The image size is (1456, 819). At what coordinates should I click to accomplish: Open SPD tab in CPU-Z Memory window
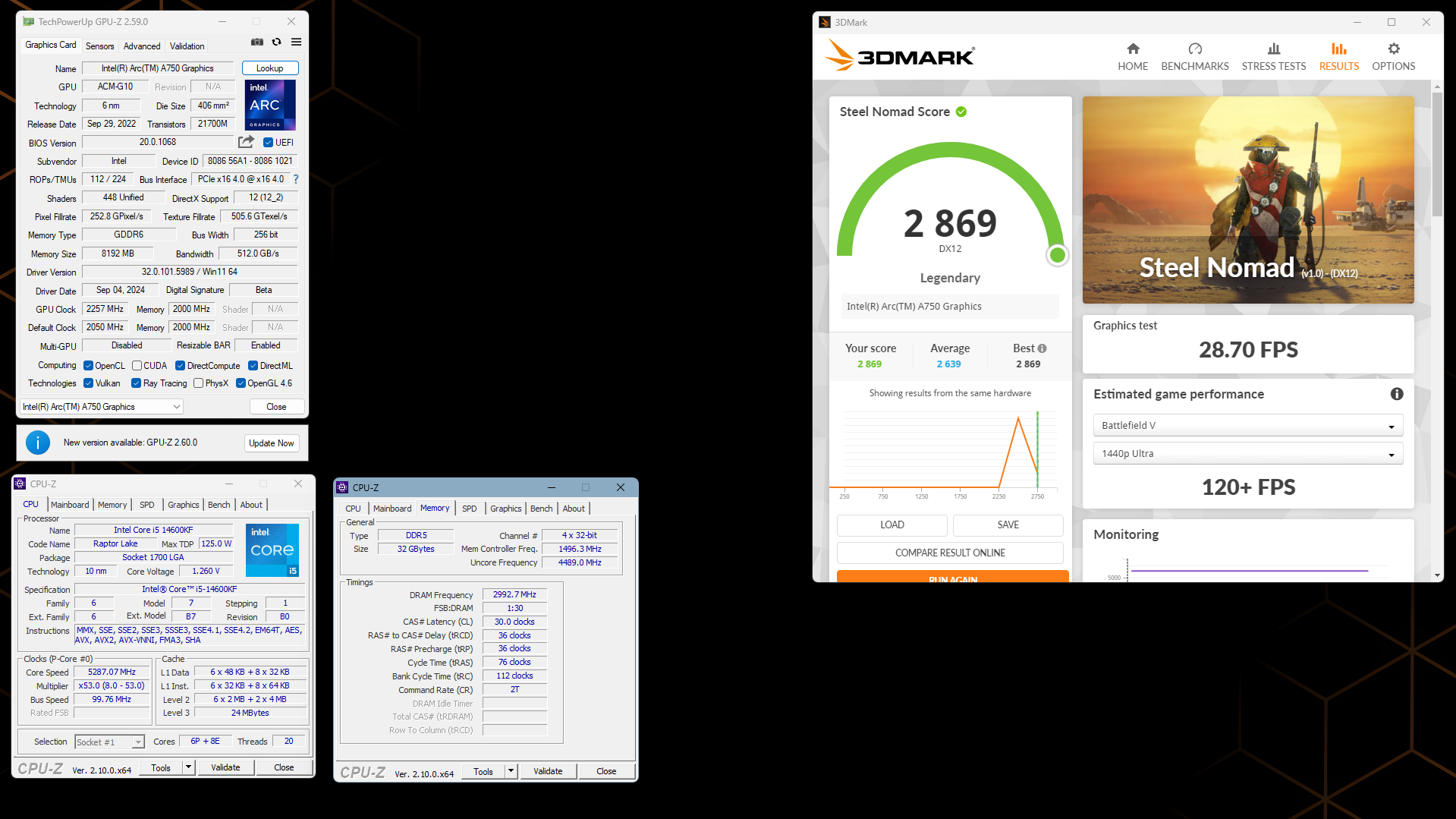click(x=470, y=509)
